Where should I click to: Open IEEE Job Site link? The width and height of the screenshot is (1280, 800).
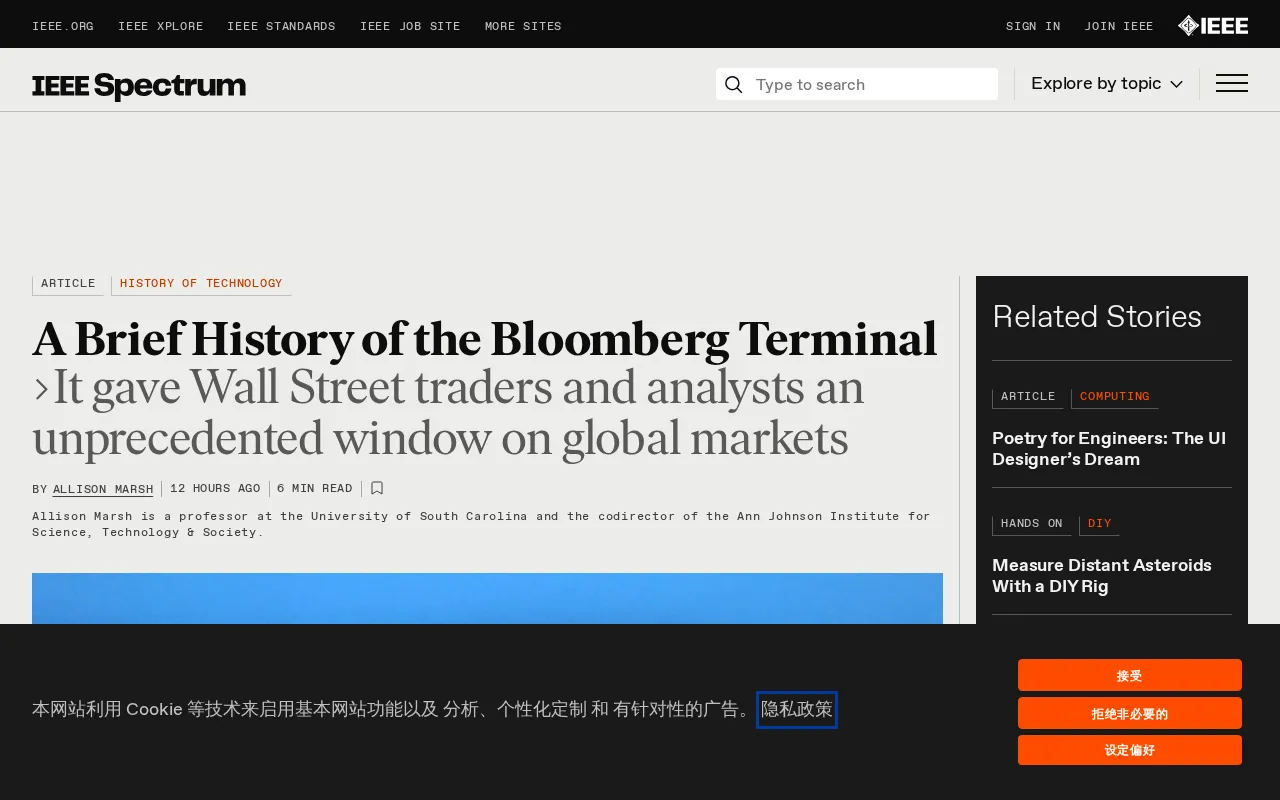410,27
